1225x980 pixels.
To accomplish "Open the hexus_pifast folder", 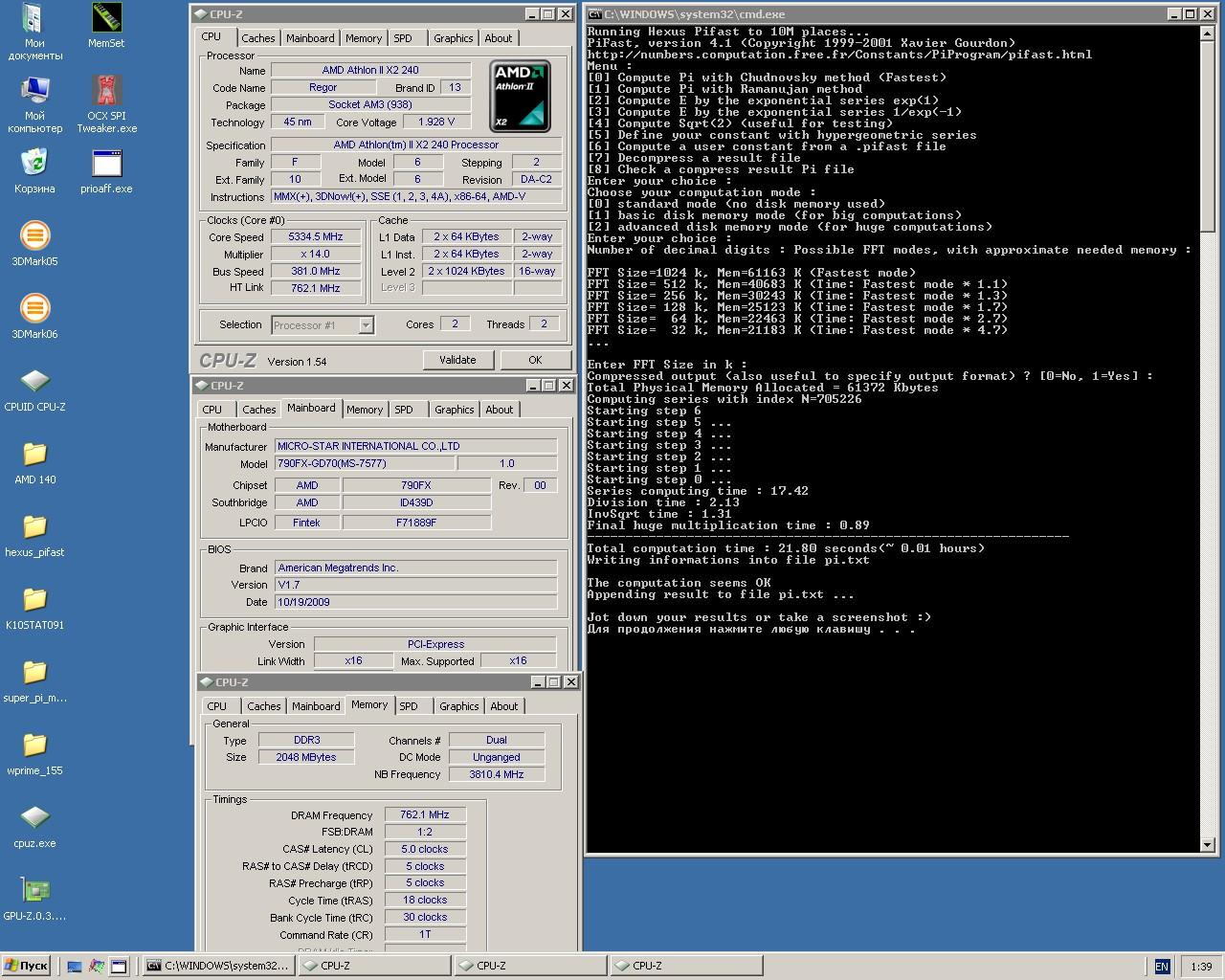I will coord(34,535).
